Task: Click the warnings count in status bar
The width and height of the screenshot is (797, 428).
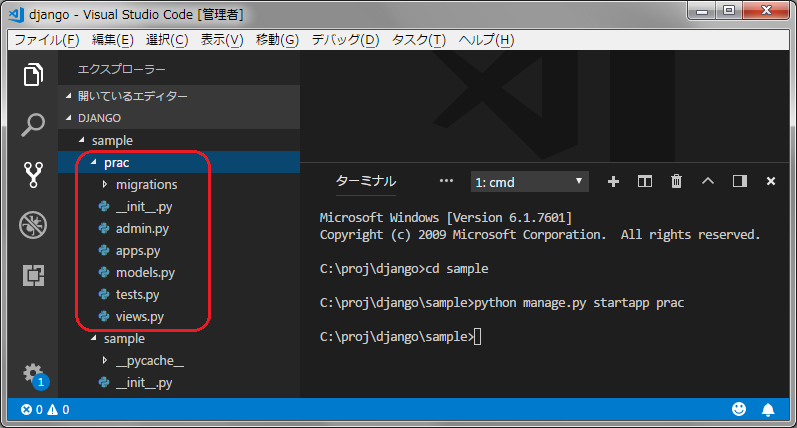Action: pos(58,410)
